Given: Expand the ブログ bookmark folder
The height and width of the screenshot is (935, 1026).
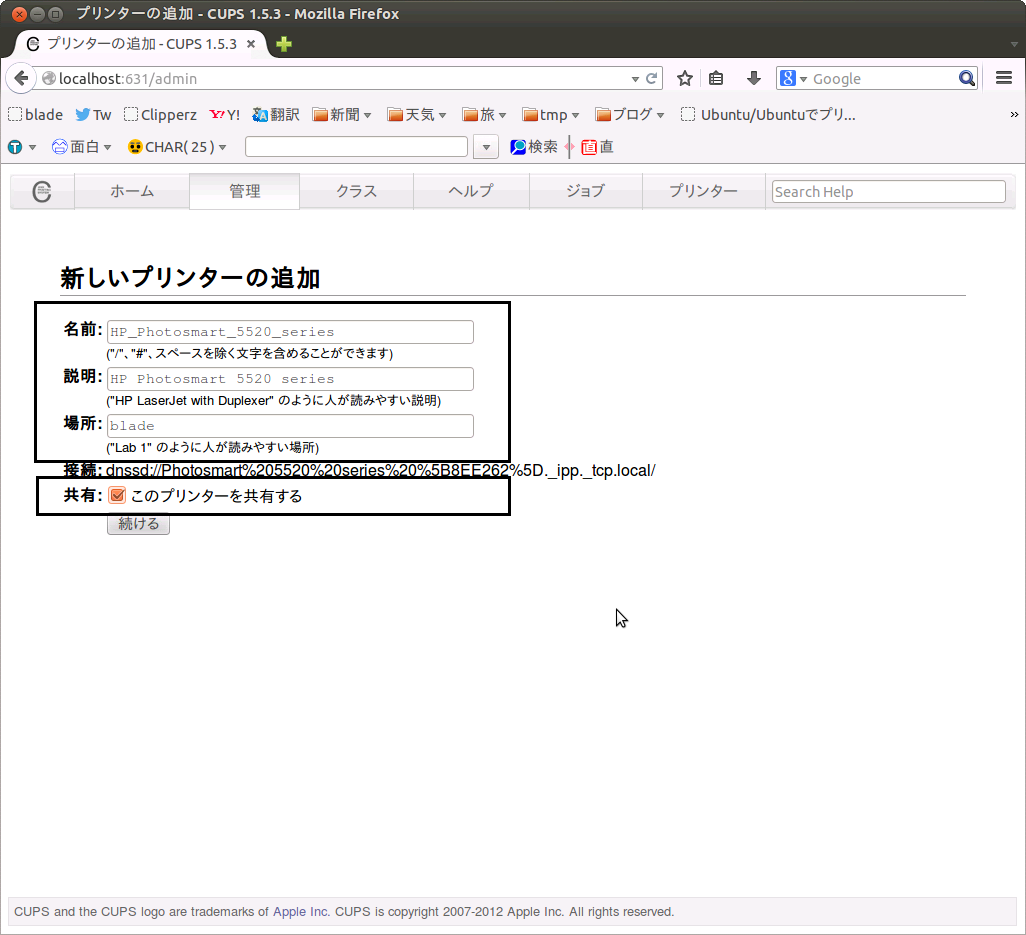Looking at the screenshot, I should pyautogui.click(x=629, y=115).
